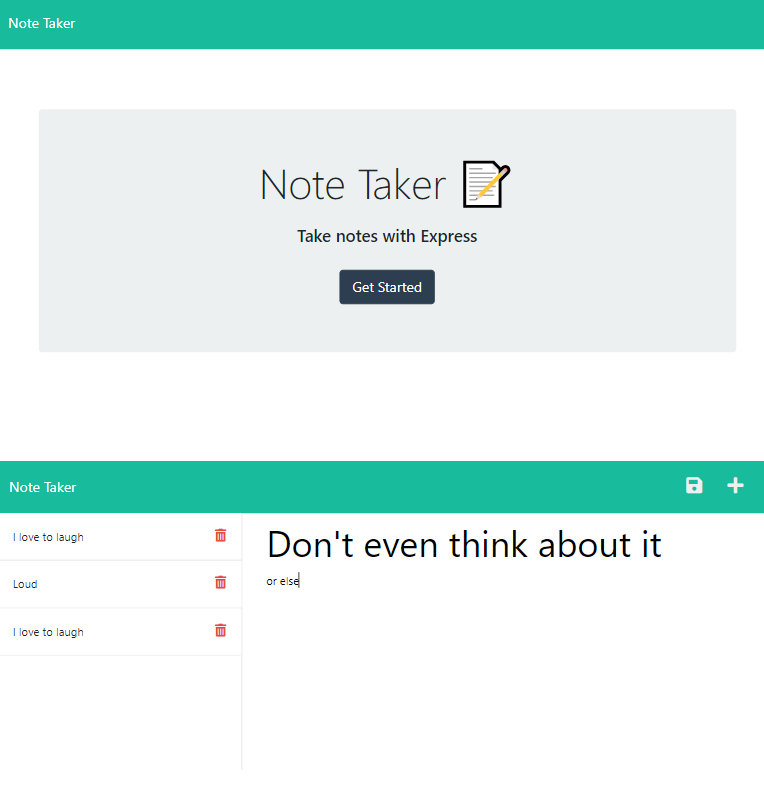Click the empty green header left of the save icon

(400, 487)
